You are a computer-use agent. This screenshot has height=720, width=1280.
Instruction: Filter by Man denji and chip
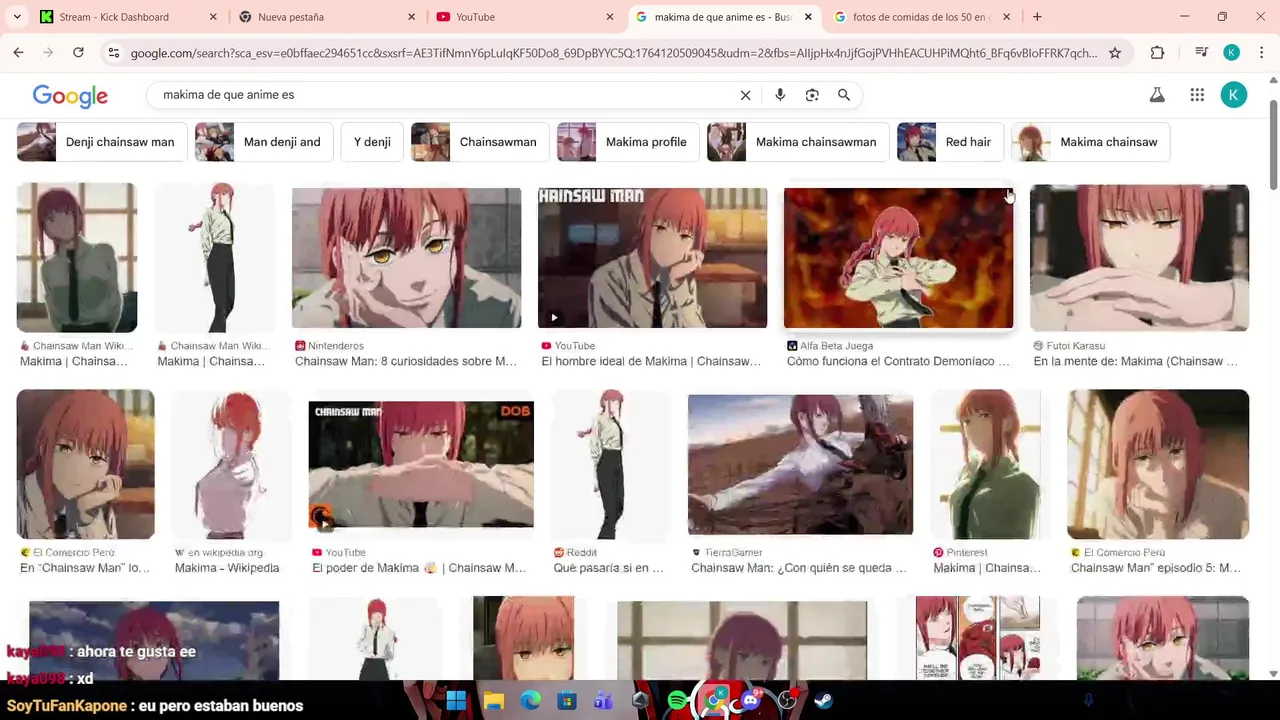263,142
